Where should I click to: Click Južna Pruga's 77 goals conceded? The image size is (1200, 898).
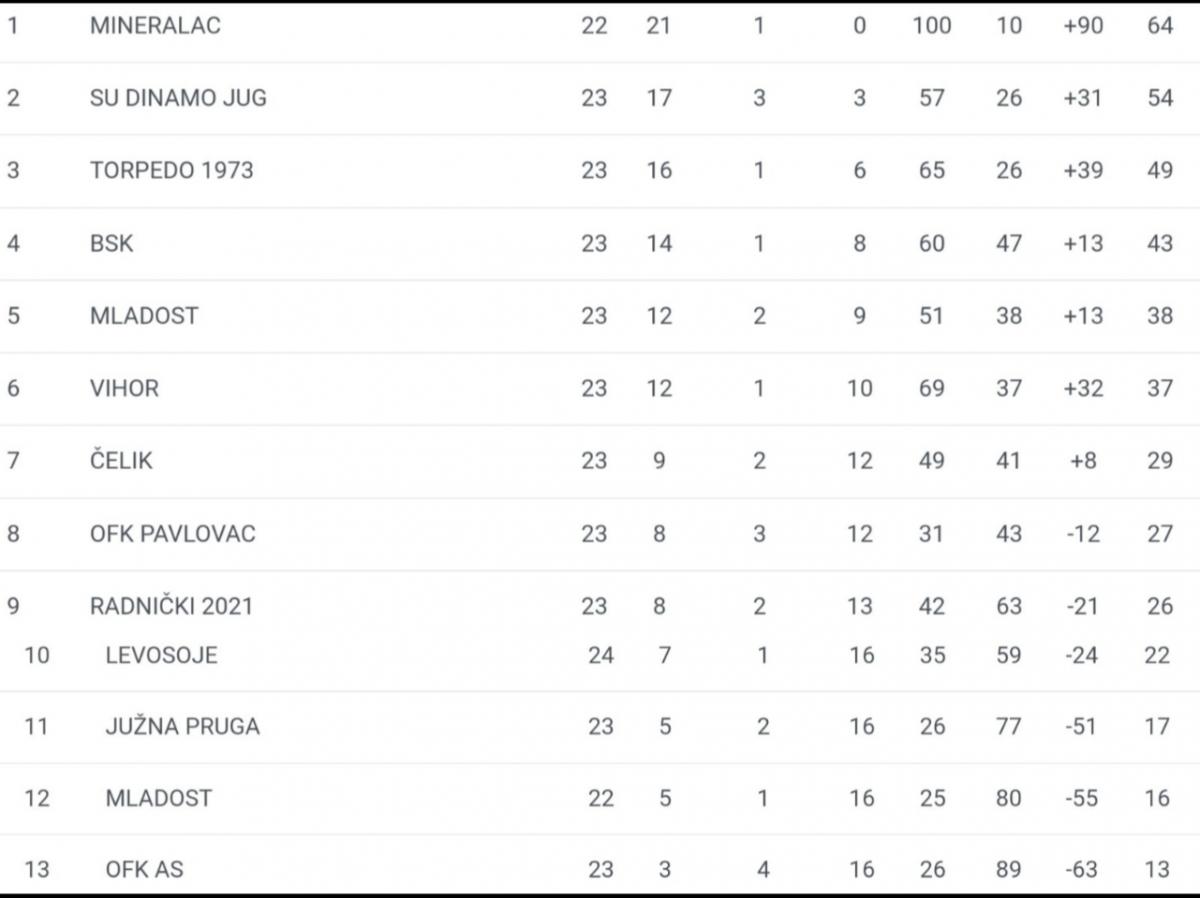click(x=1009, y=727)
